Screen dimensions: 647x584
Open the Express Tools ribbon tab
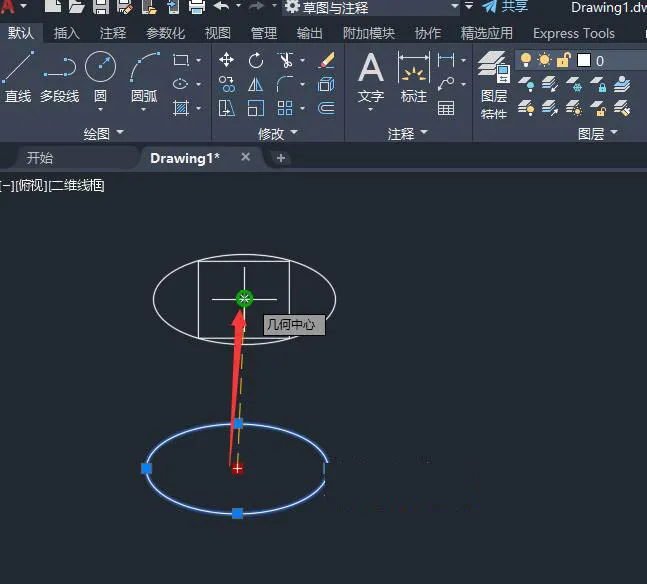click(573, 33)
